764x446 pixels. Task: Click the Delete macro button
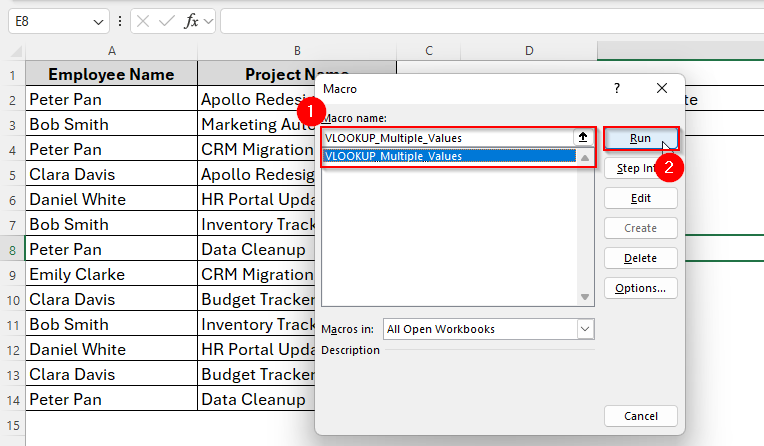tap(640, 258)
